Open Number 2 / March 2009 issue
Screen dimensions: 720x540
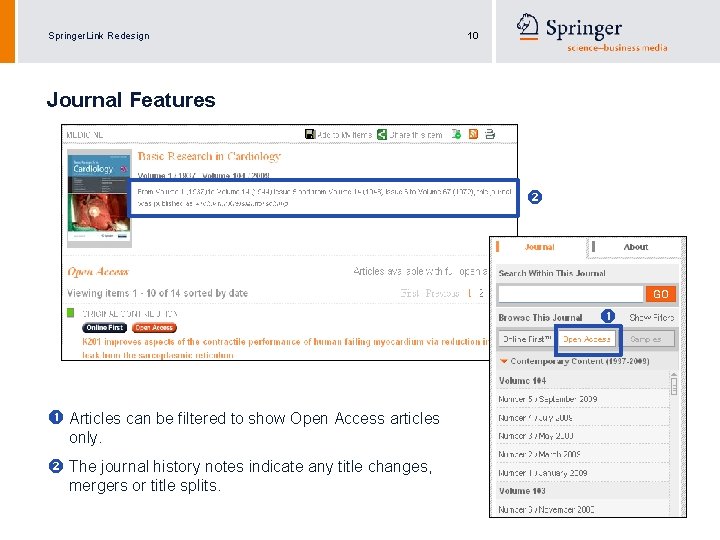coord(540,454)
